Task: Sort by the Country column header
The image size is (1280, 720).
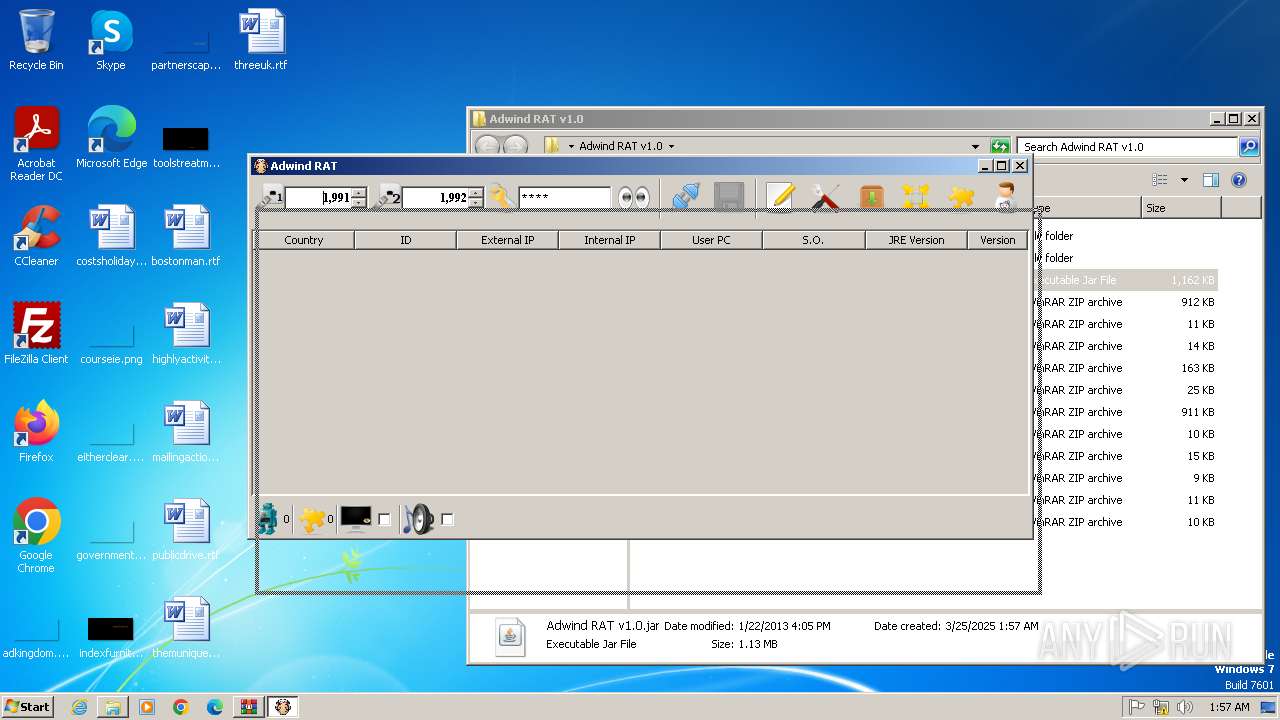Action: click(304, 240)
